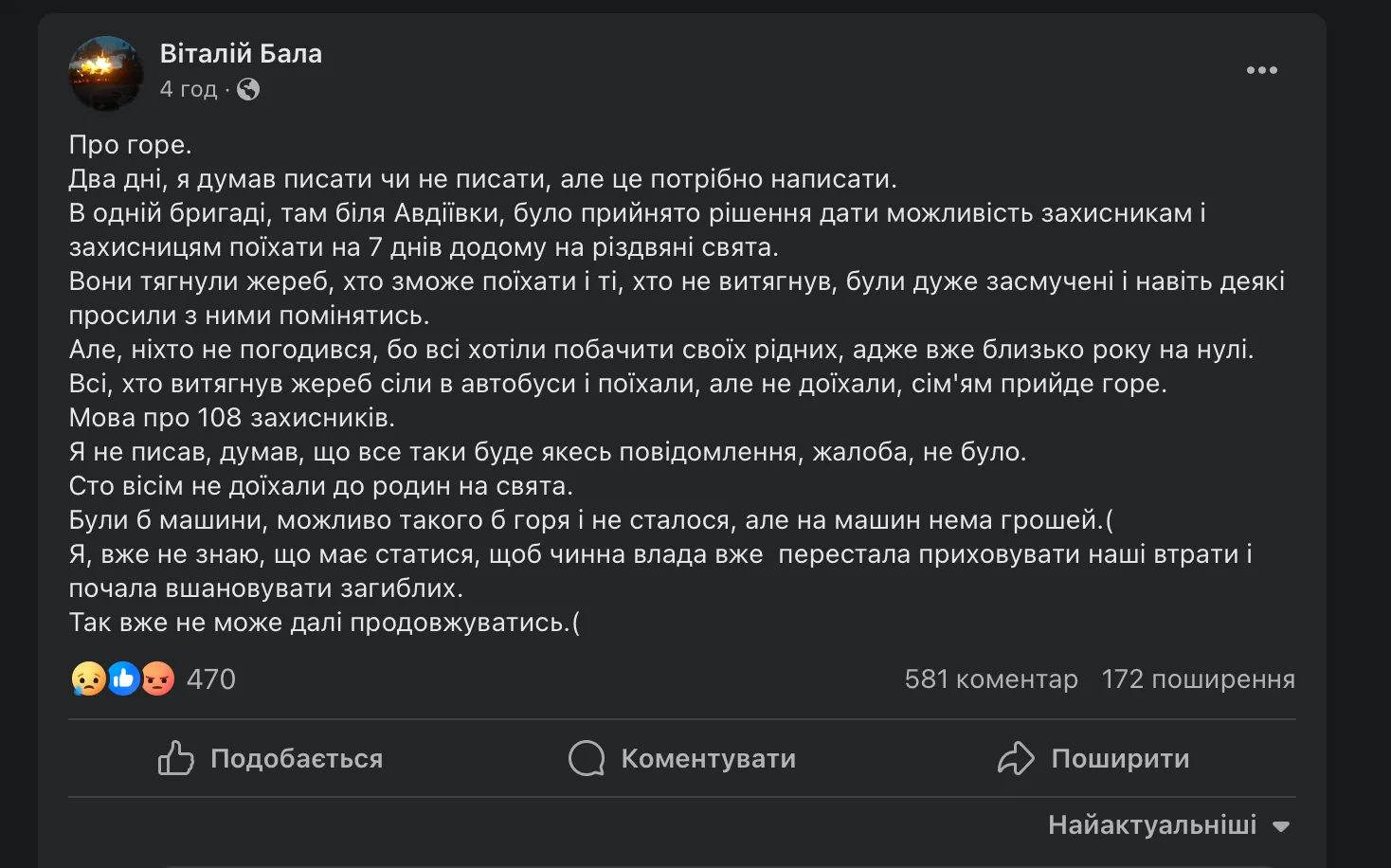Click the "4 год" post timestamp
Screen dimensions: 1391x868
tap(188, 89)
